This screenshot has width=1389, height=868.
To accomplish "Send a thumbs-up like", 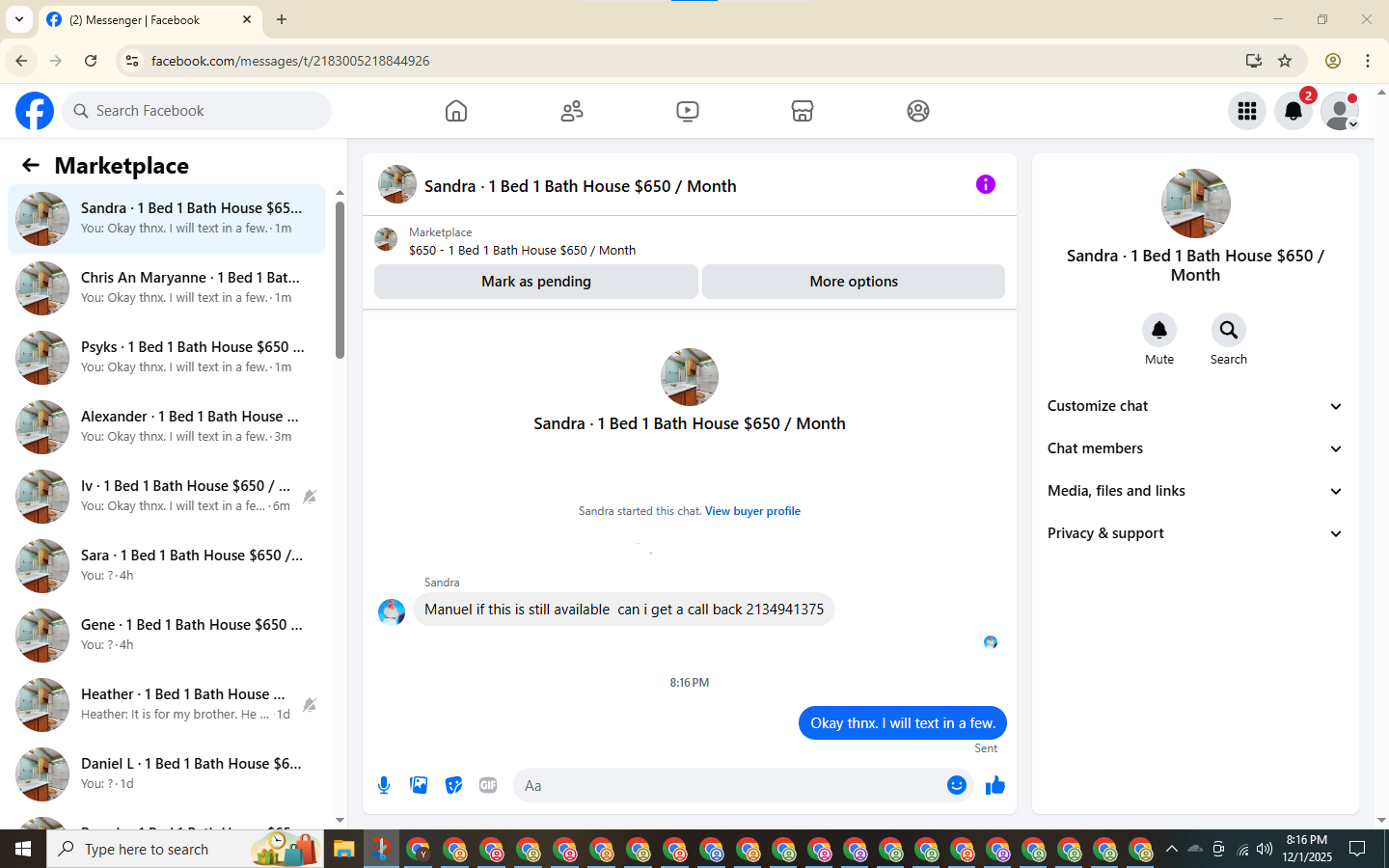I will tap(995, 785).
